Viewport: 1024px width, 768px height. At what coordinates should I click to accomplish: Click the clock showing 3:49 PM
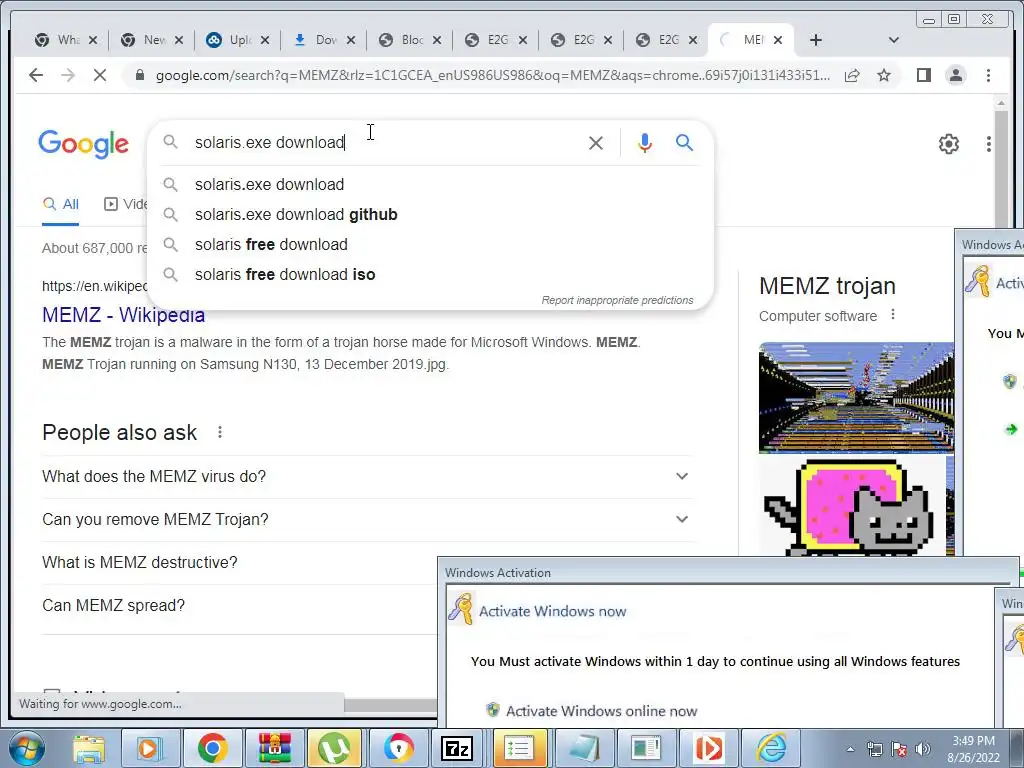click(973, 749)
